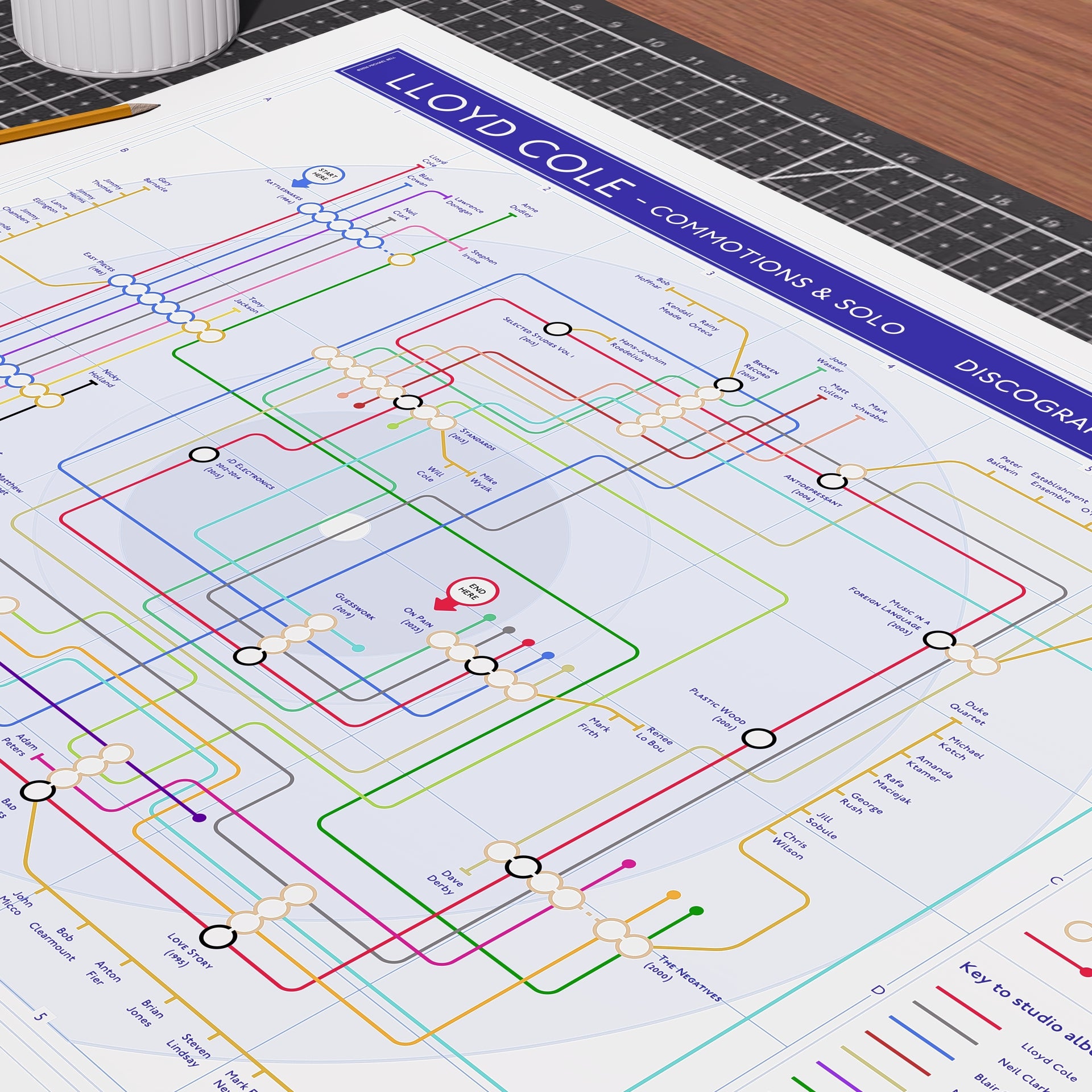Select the 'Bob Hoffnar' label

[653, 282]
